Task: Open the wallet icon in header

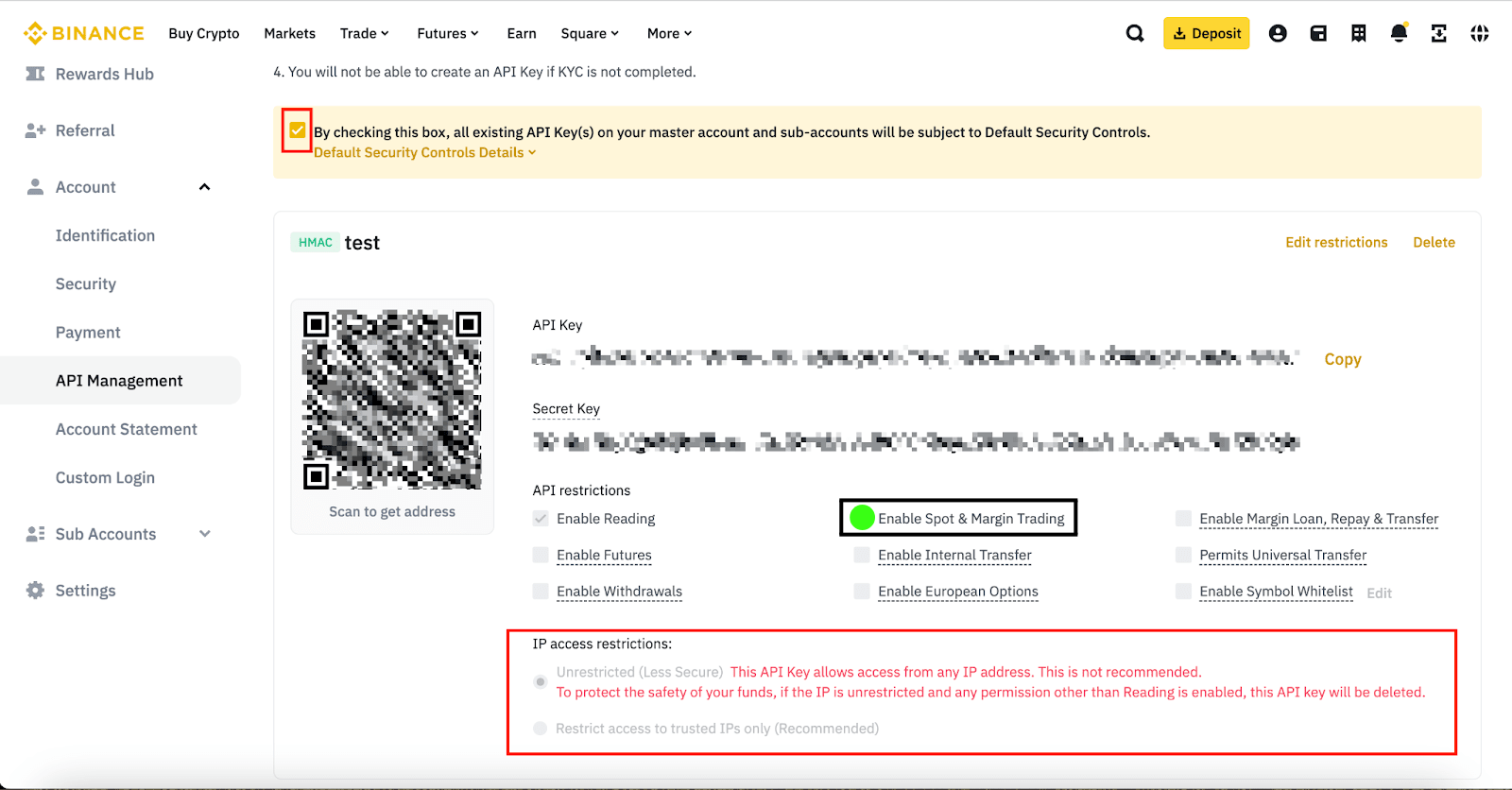Action: (1318, 33)
